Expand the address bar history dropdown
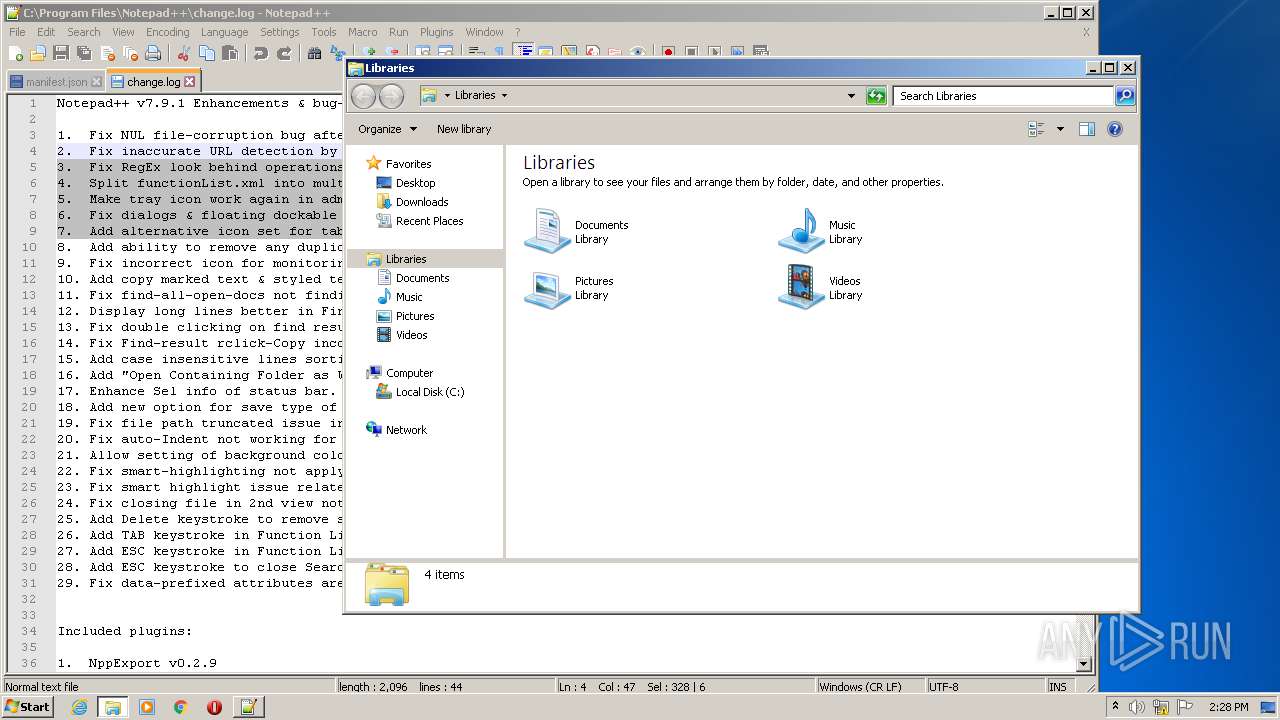This screenshot has width=1280, height=720. (851, 96)
